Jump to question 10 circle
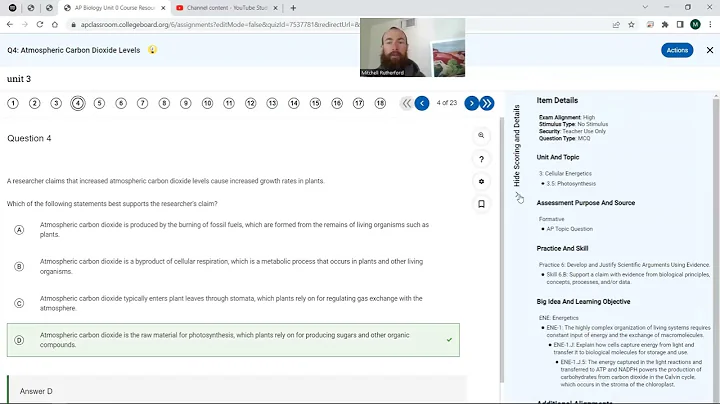Screen dimensions: 720x404 point(207,103)
